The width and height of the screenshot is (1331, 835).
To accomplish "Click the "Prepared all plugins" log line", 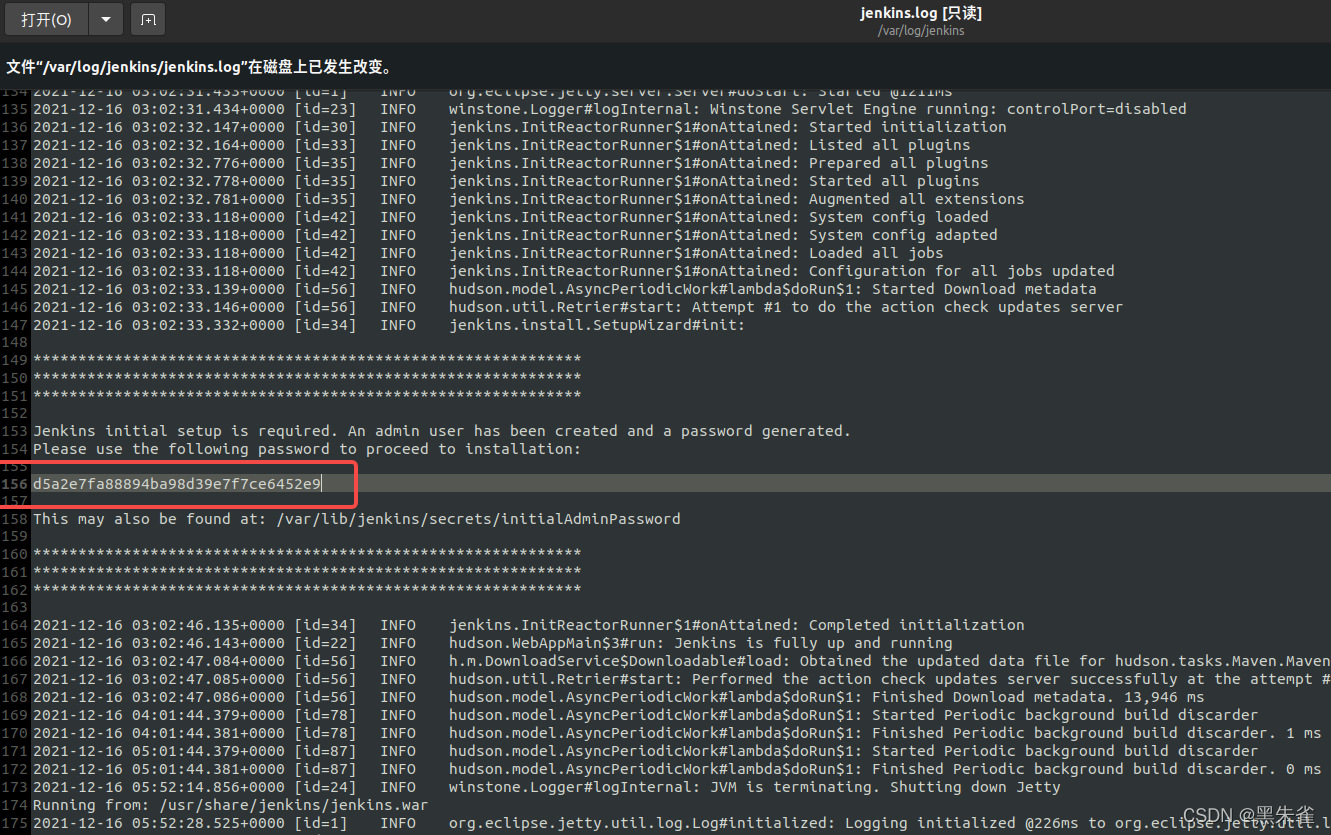I will pyautogui.click(x=511, y=163).
